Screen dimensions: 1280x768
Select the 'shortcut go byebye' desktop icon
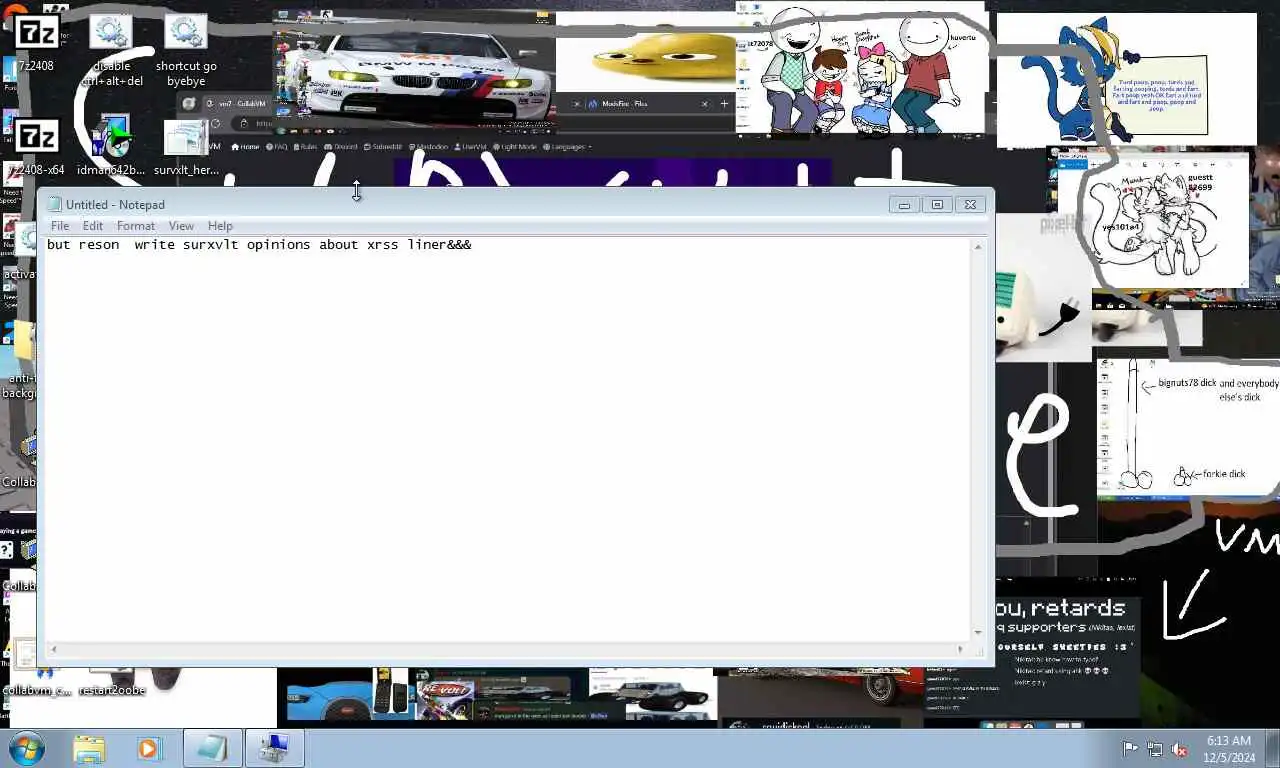tap(186, 51)
